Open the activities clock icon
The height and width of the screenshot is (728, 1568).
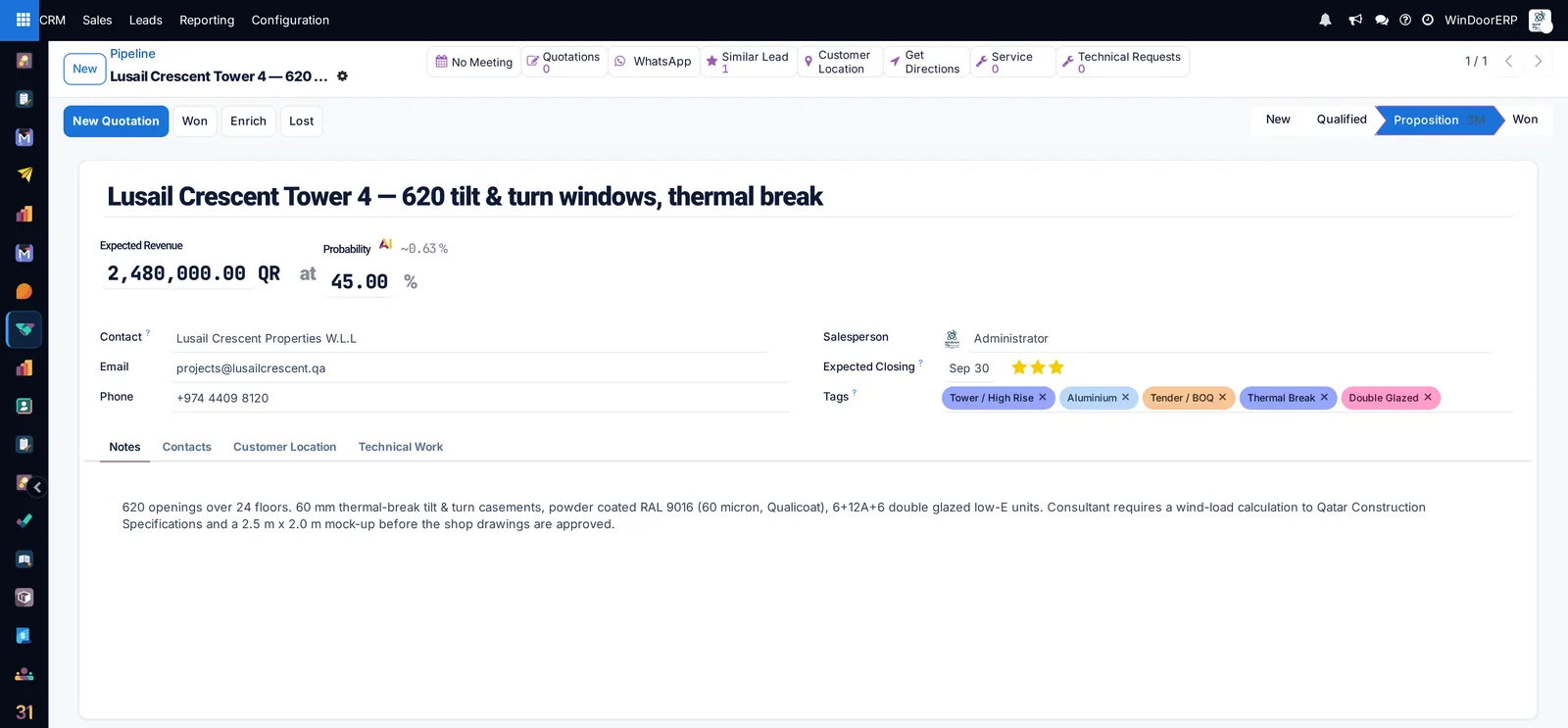point(1428,20)
